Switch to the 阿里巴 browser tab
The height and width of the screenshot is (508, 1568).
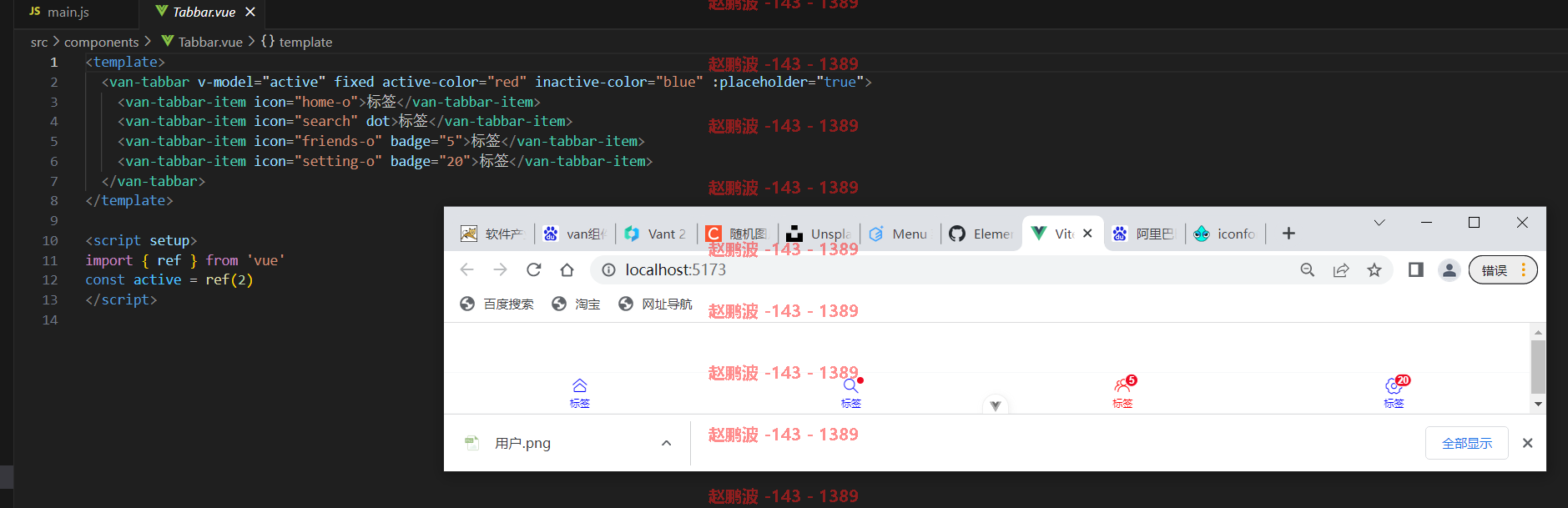(x=1144, y=234)
